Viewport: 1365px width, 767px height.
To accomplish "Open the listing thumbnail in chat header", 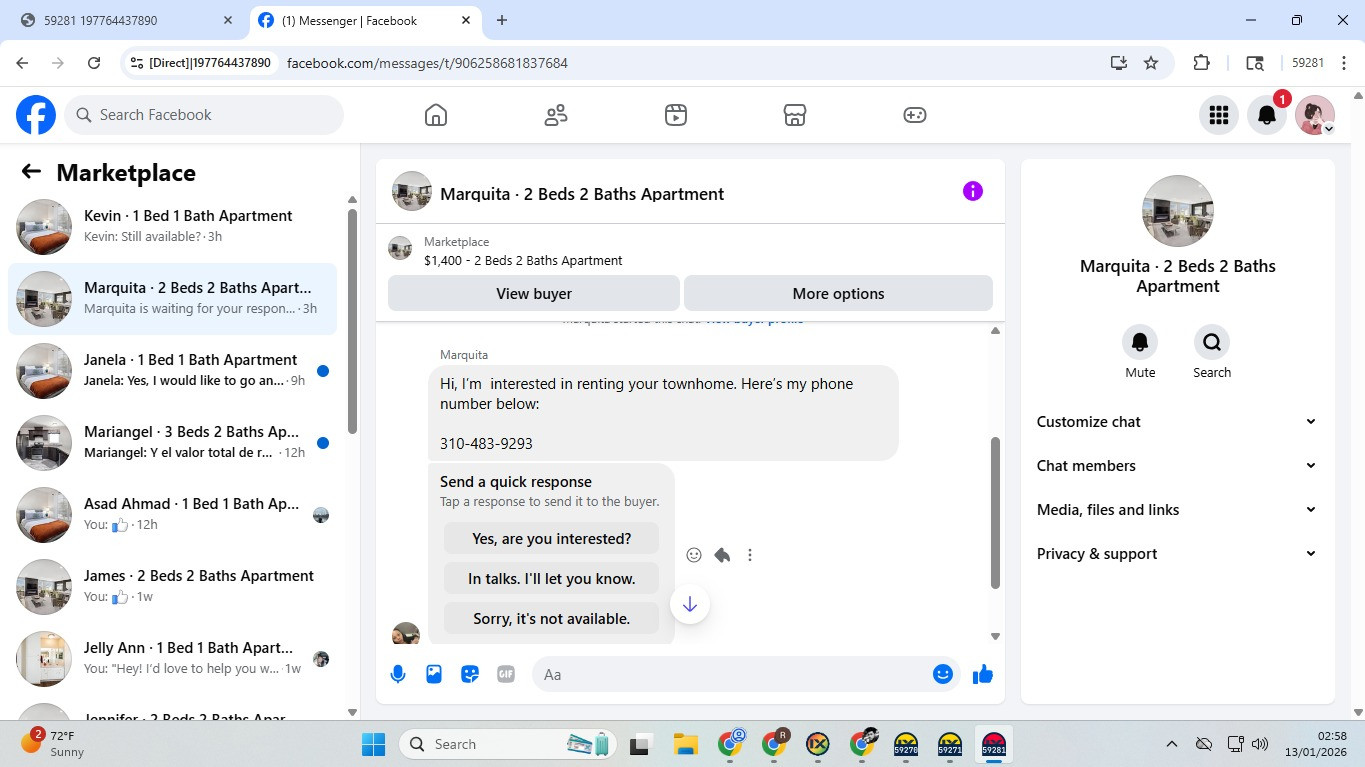I will tap(412, 191).
